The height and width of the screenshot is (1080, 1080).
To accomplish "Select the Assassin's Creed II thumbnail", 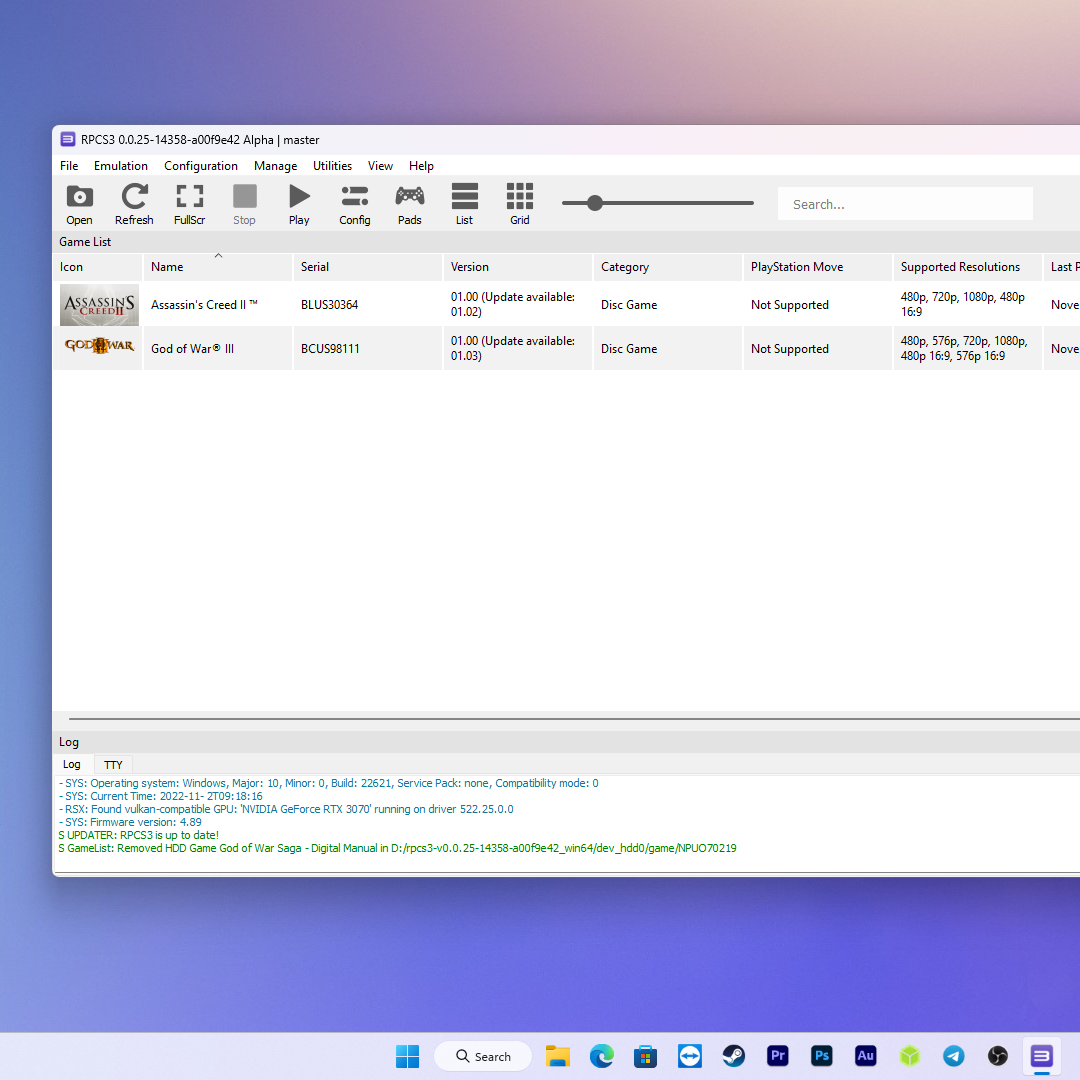I will pyautogui.click(x=98, y=305).
